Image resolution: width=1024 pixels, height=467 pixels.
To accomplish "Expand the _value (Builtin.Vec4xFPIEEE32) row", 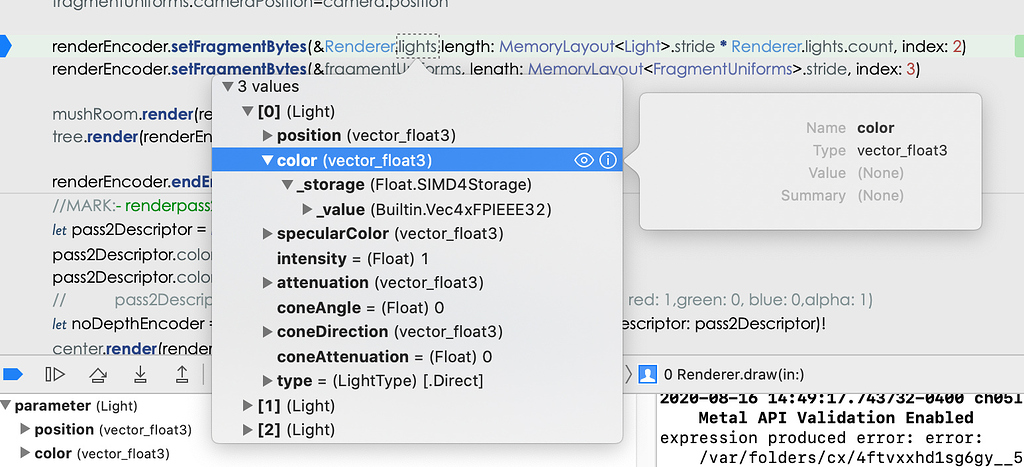I will click(307, 209).
